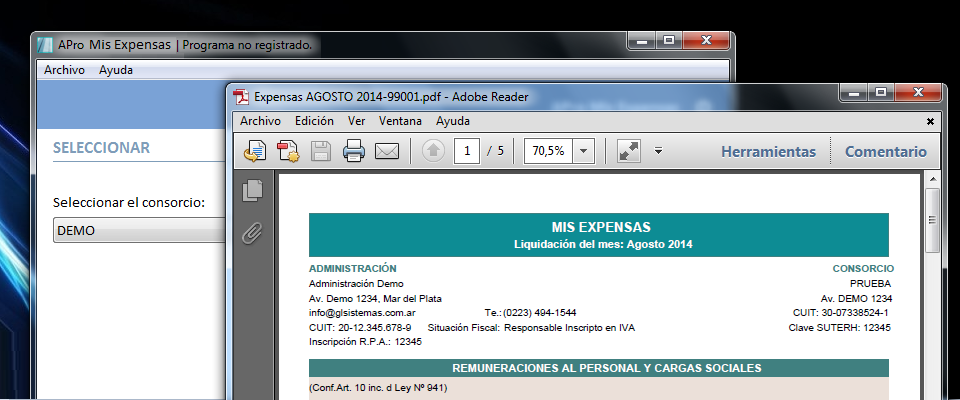
Task: Click the create PDF online icon
Action: [288, 152]
